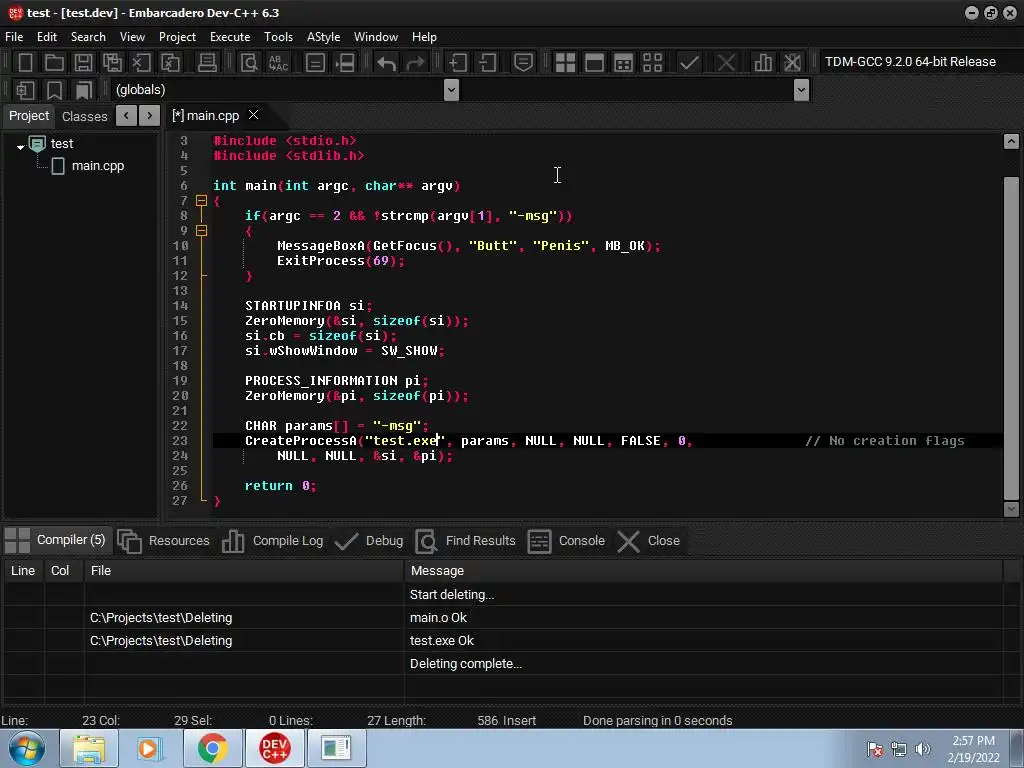Click the New source file icon
The image size is (1024, 768).
point(25,63)
